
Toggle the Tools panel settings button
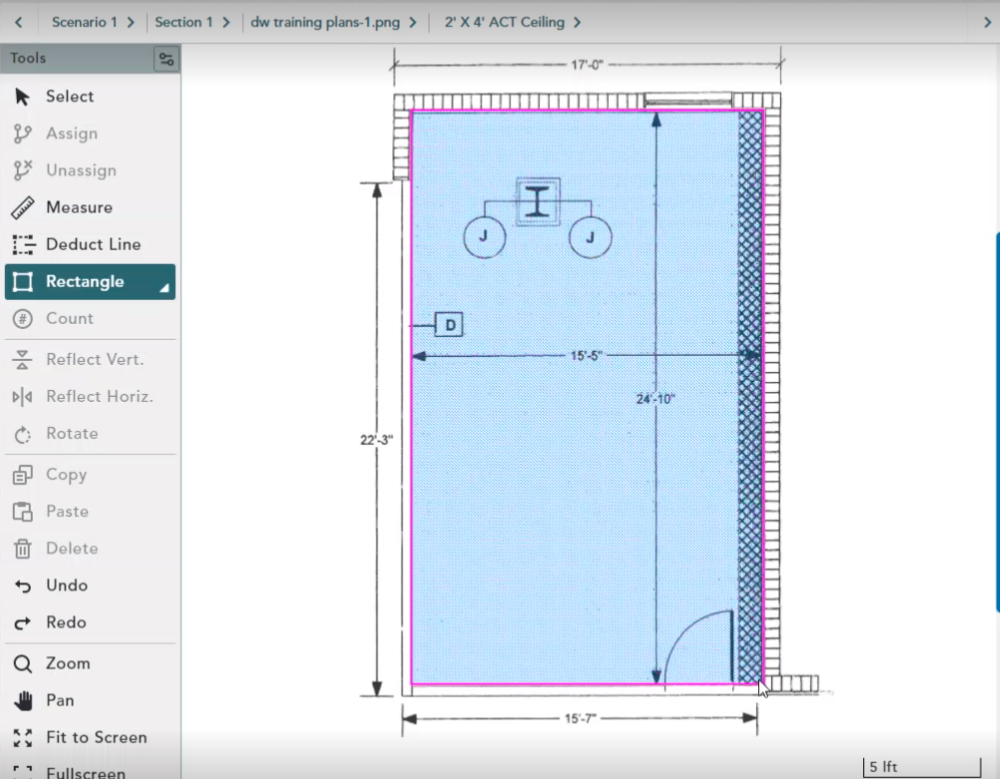(x=166, y=59)
